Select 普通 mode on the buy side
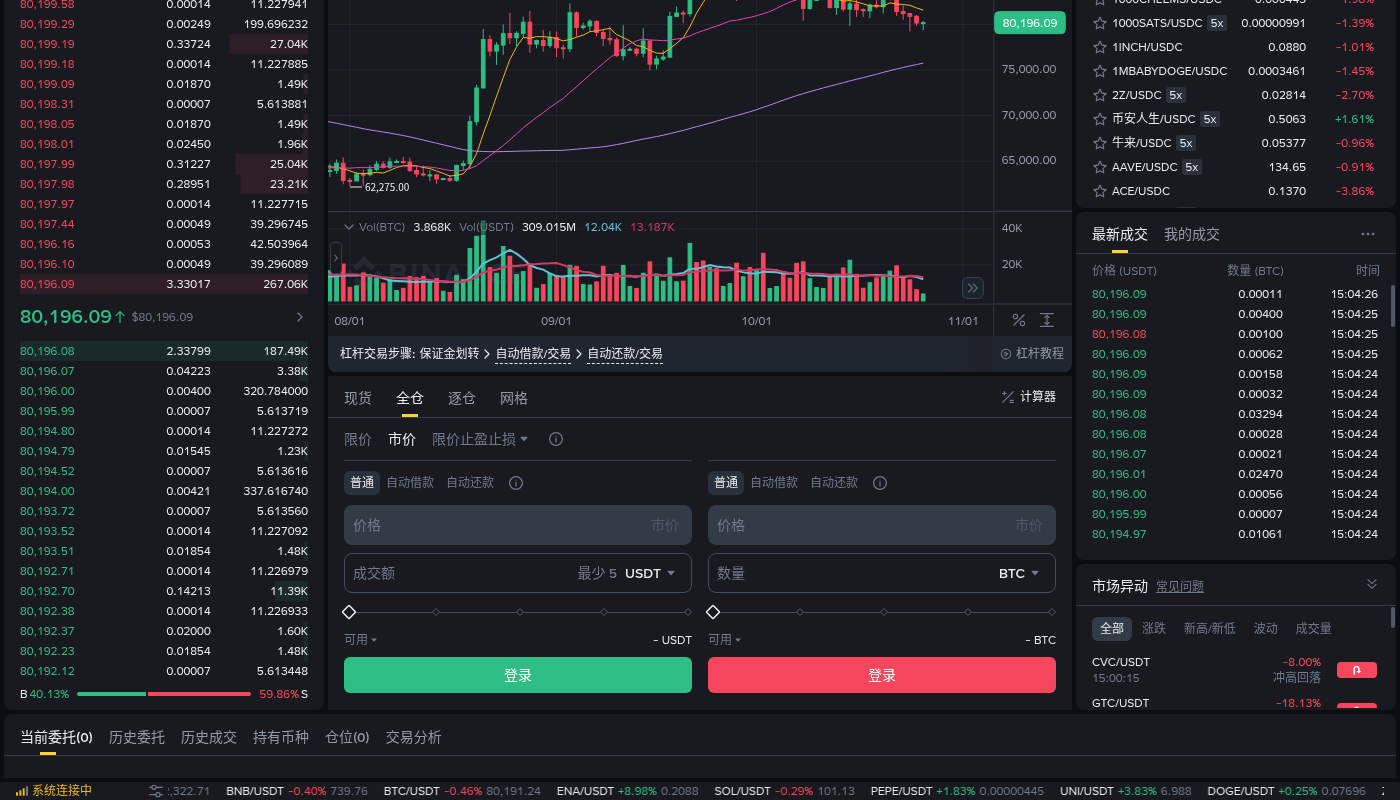Viewport: 1400px width, 800px height. (362, 482)
